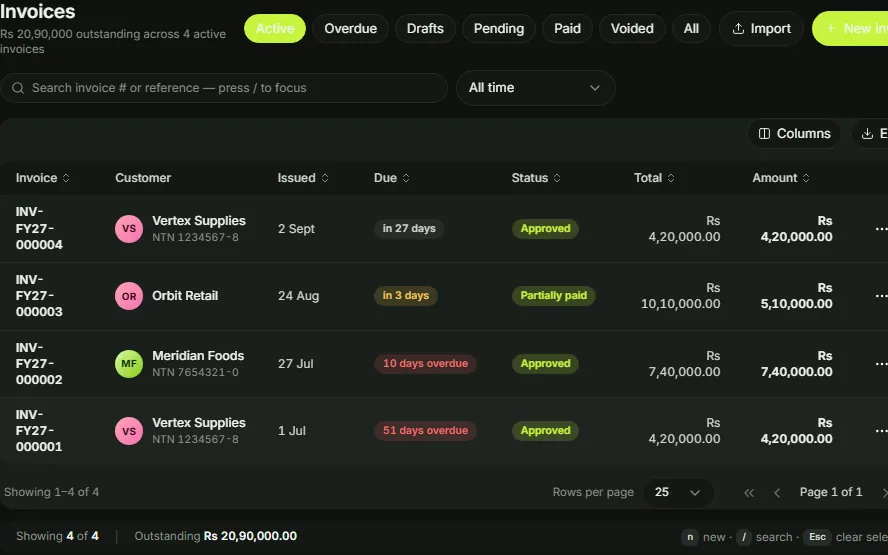Click the '10 days overdue' badge
The width and height of the screenshot is (888, 555).
click(x=425, y=364)
